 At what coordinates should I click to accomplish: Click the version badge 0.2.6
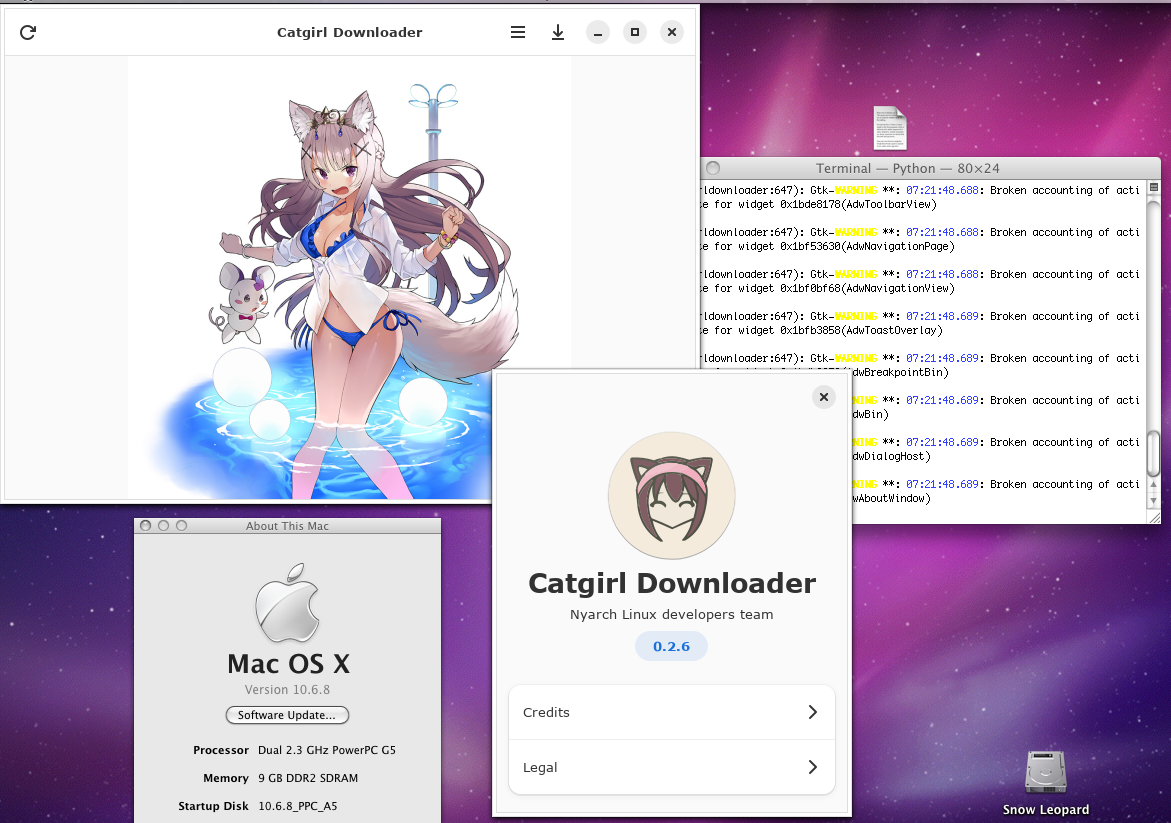coord(671,646)
